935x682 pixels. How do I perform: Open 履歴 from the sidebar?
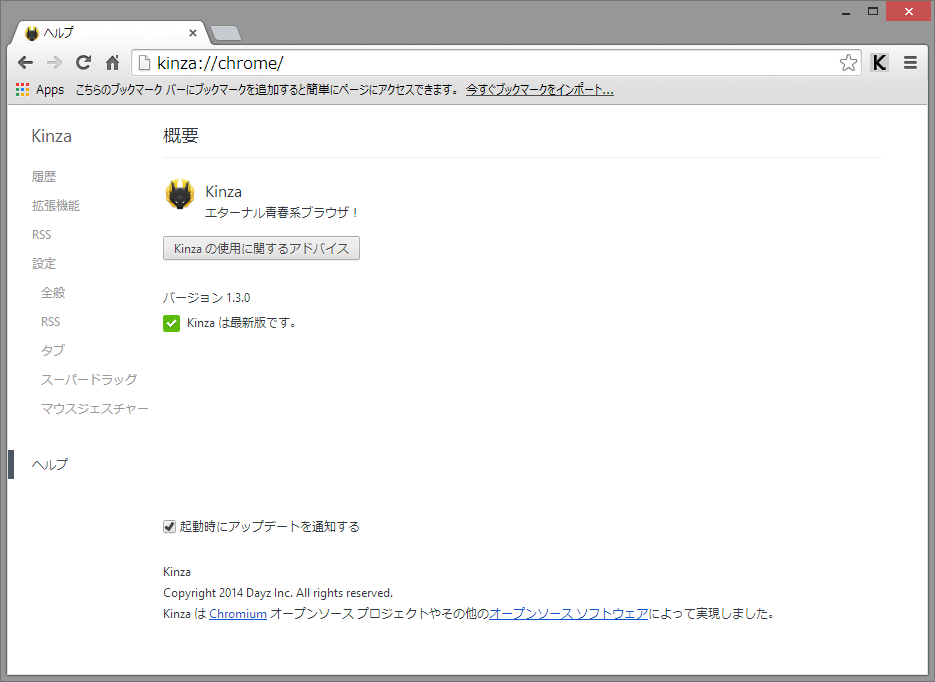tap(44, 176)
